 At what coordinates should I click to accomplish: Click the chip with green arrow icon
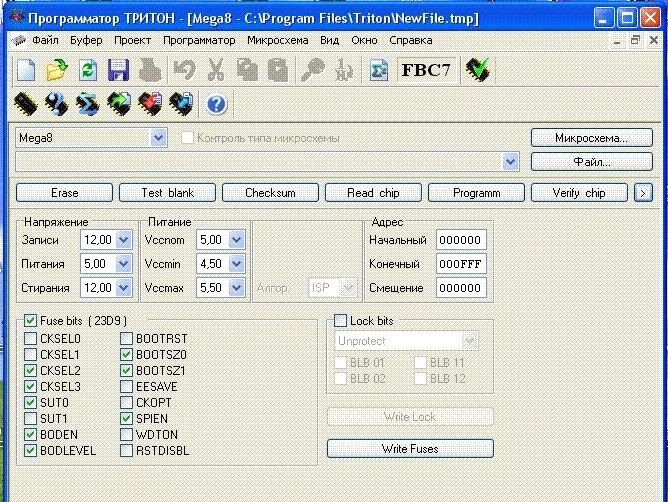pos(119,104)
